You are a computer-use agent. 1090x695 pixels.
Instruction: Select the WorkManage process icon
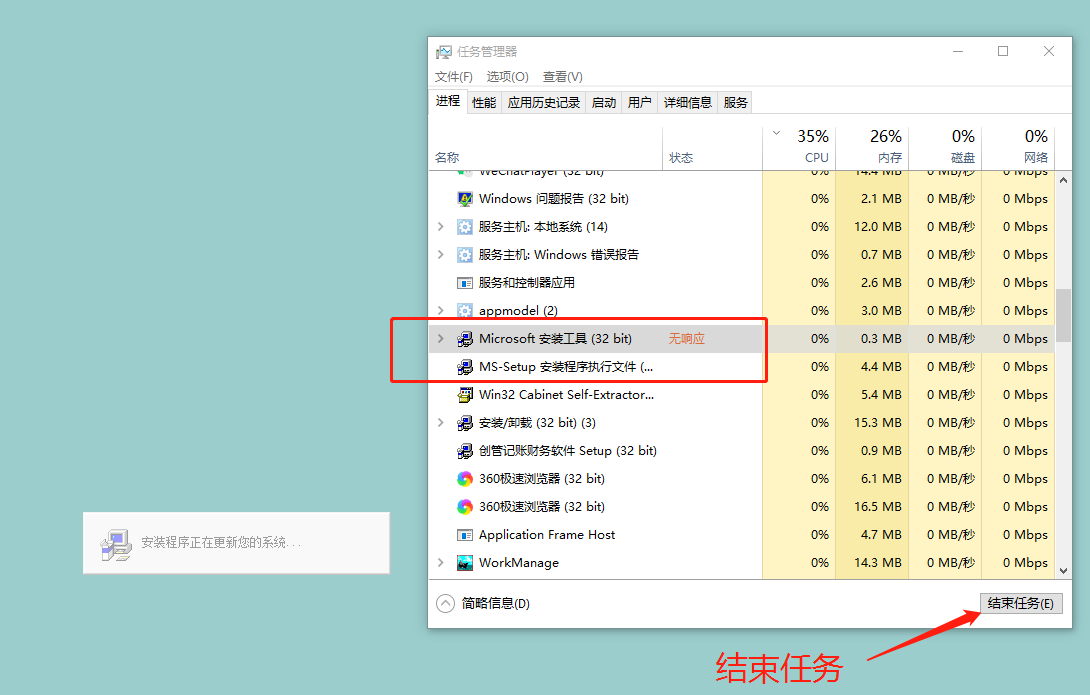[465, 563]
